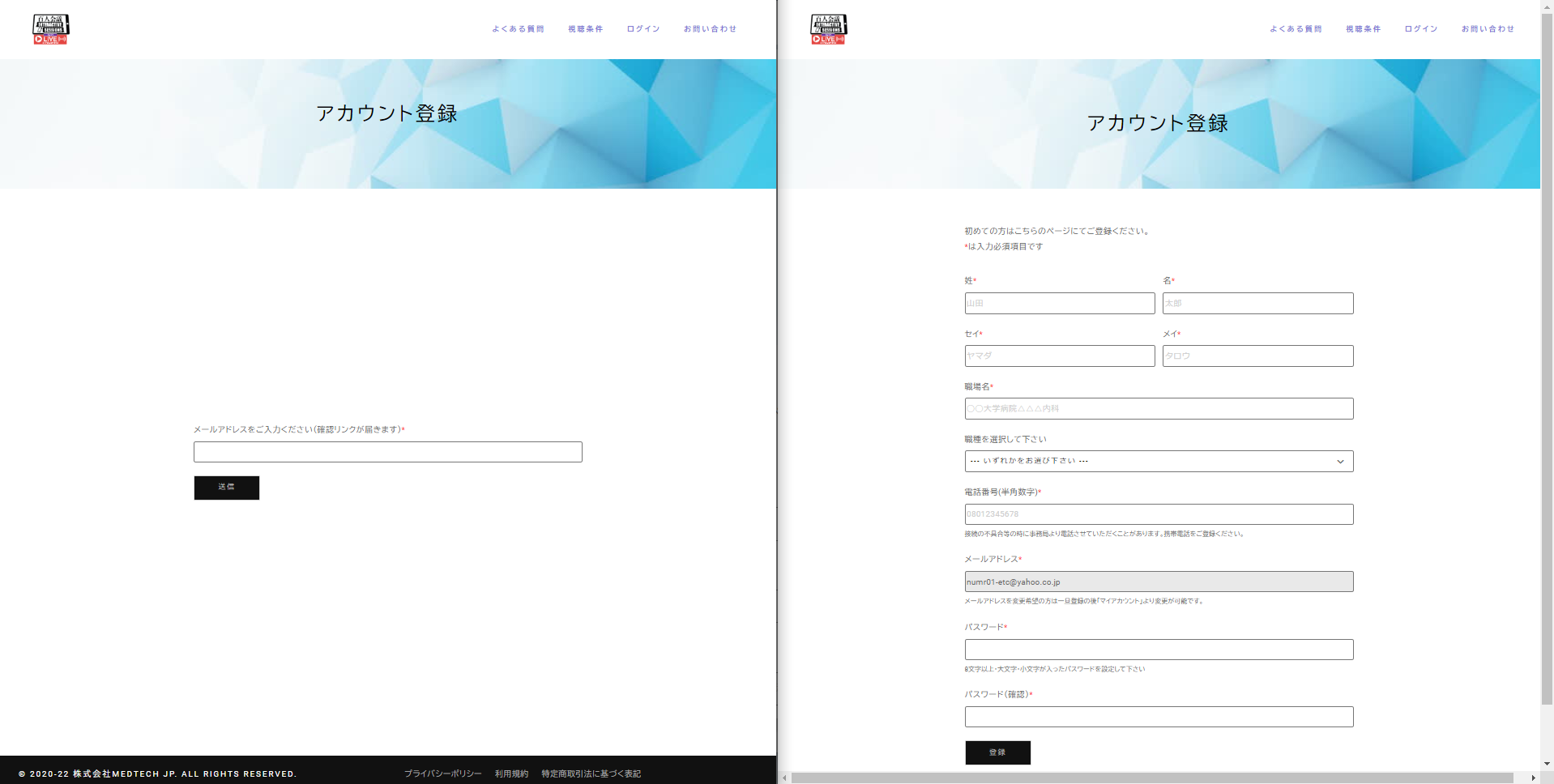
Task: Click the horizontal scrollbar right arrow
Action: tap(1533, 778)
